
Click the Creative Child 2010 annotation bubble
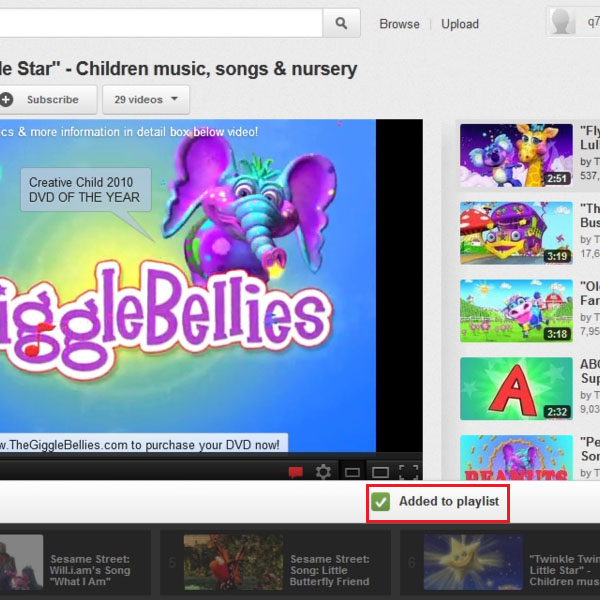pyautogui.click(x=86, y=190)
